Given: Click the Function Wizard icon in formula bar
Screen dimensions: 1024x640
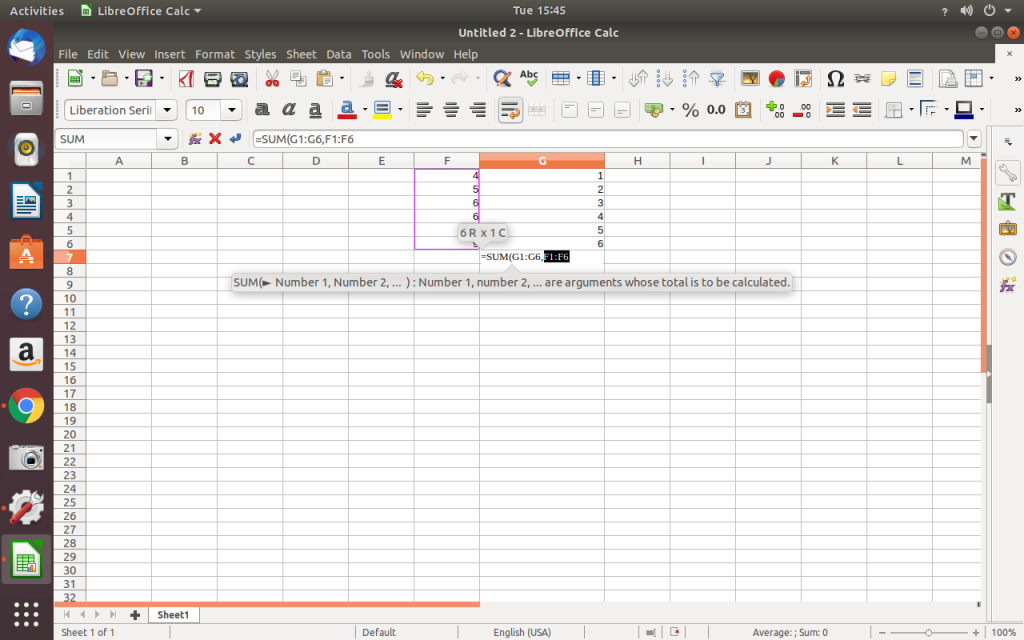Looking at the screenshot, I should 195,139.
